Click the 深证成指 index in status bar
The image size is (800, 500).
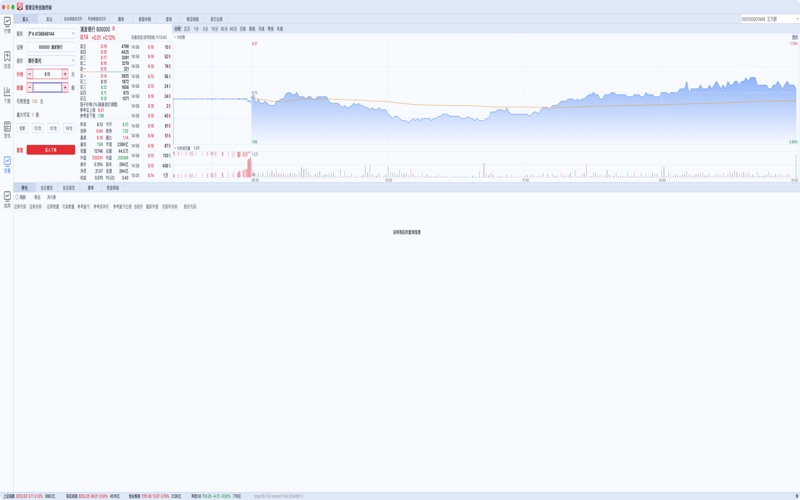[92, 496]
